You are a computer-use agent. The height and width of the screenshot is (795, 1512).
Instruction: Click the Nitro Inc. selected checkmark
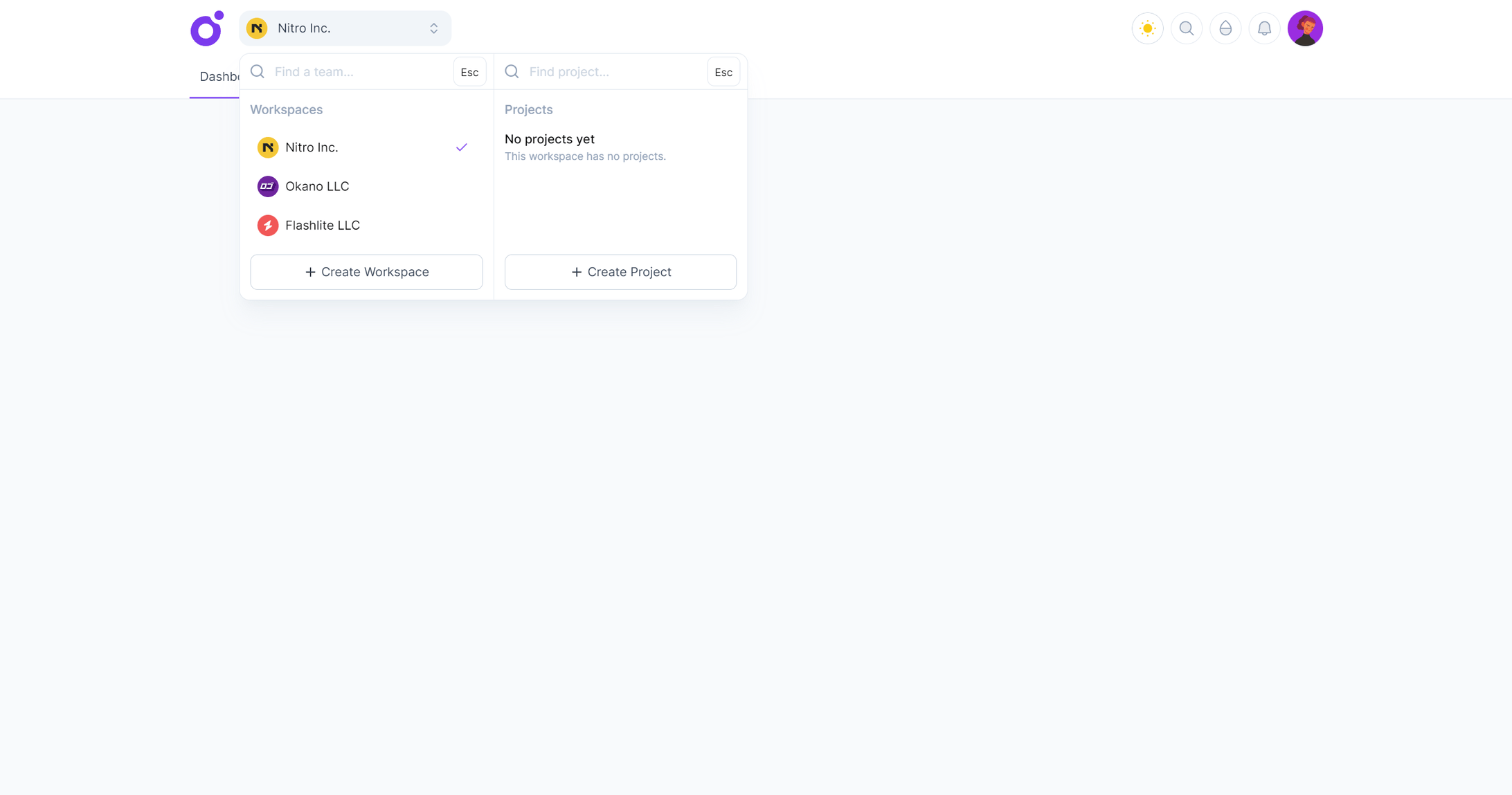[461, 147]
